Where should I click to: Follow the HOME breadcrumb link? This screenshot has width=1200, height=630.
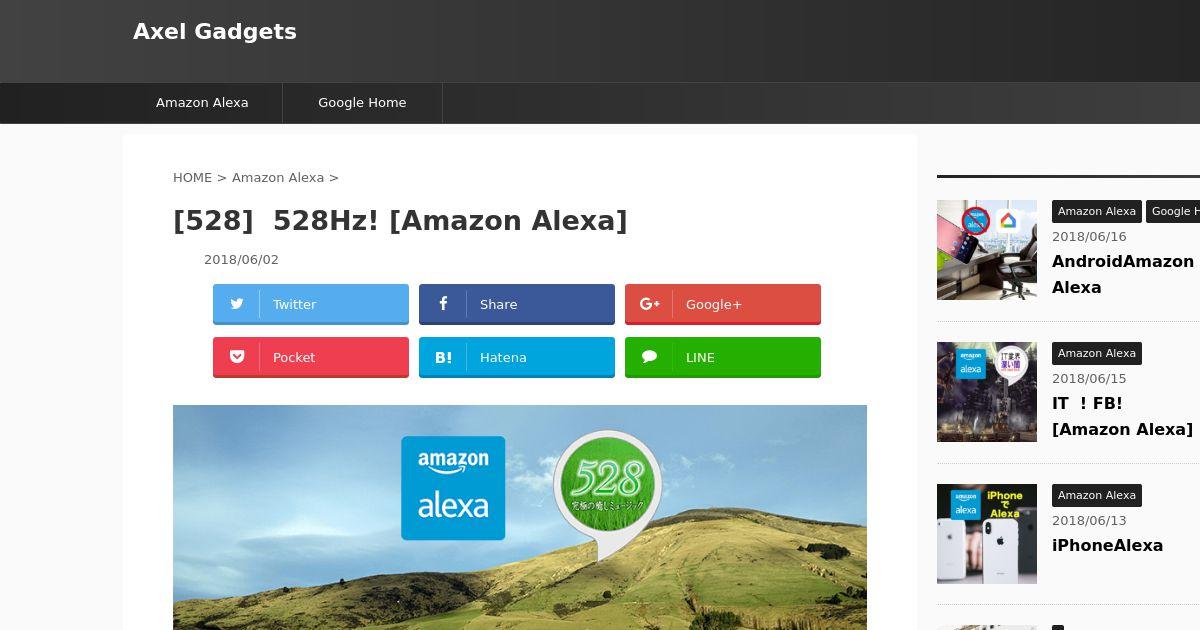192,177
